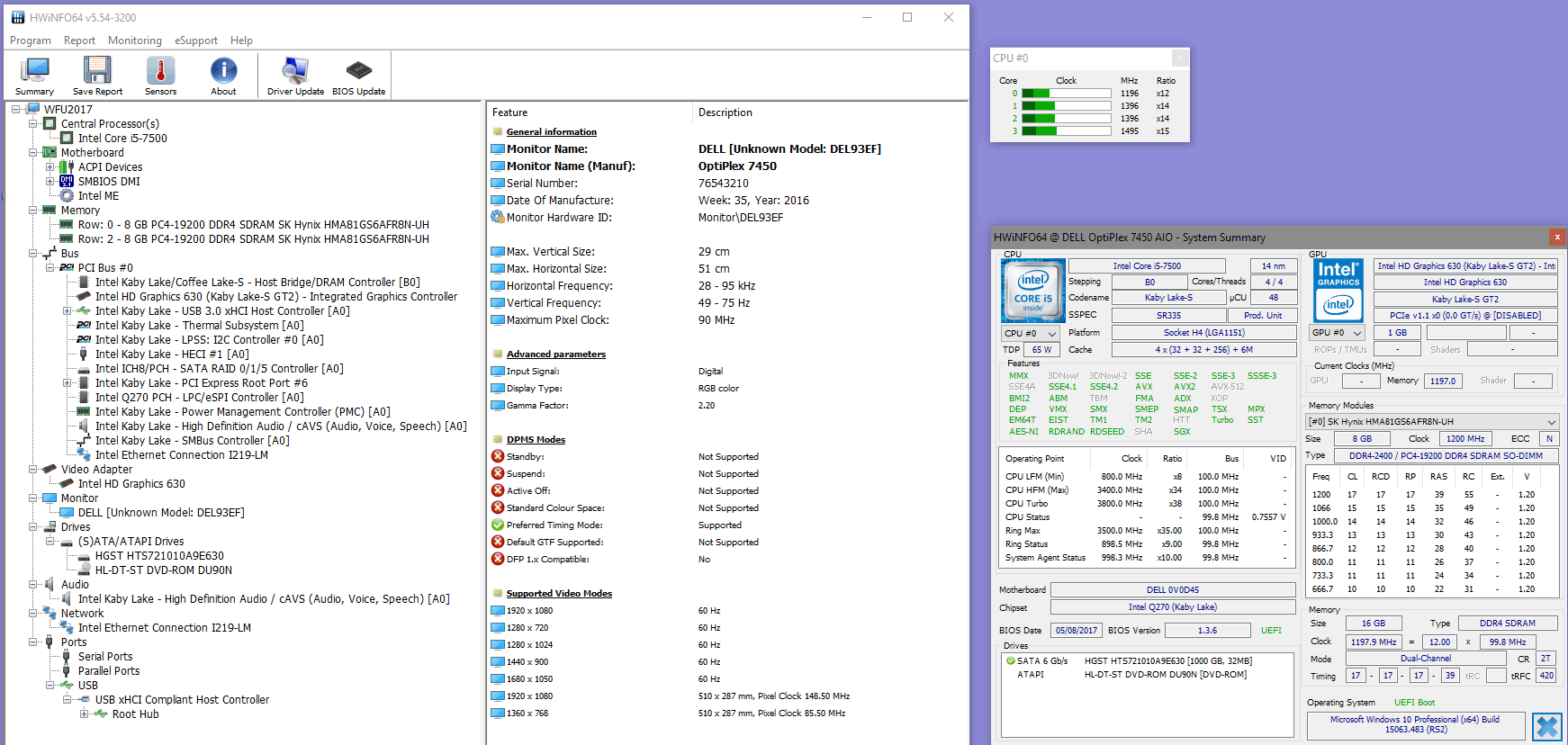The image size is (1568, 745).
Task: Expand the Root Hub node
Action: [x=85, y=714]
